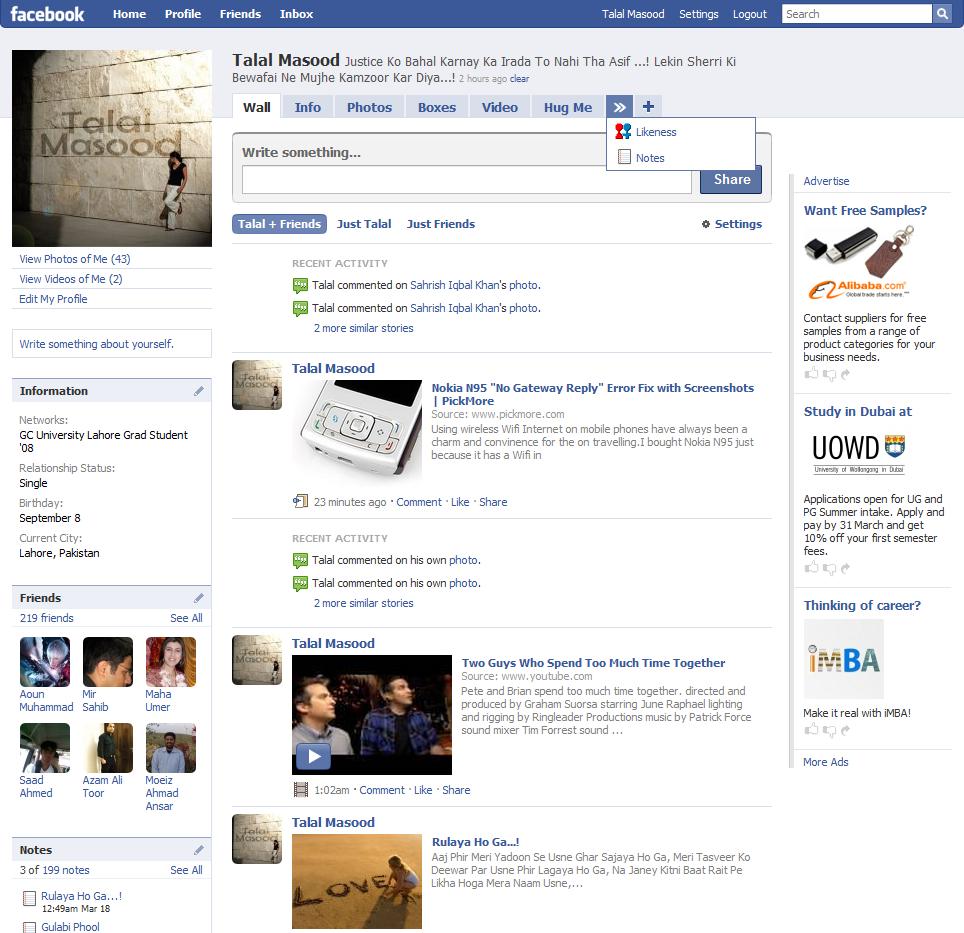Click share arrow under Study in Dubai ad

[x=845, y=568]
